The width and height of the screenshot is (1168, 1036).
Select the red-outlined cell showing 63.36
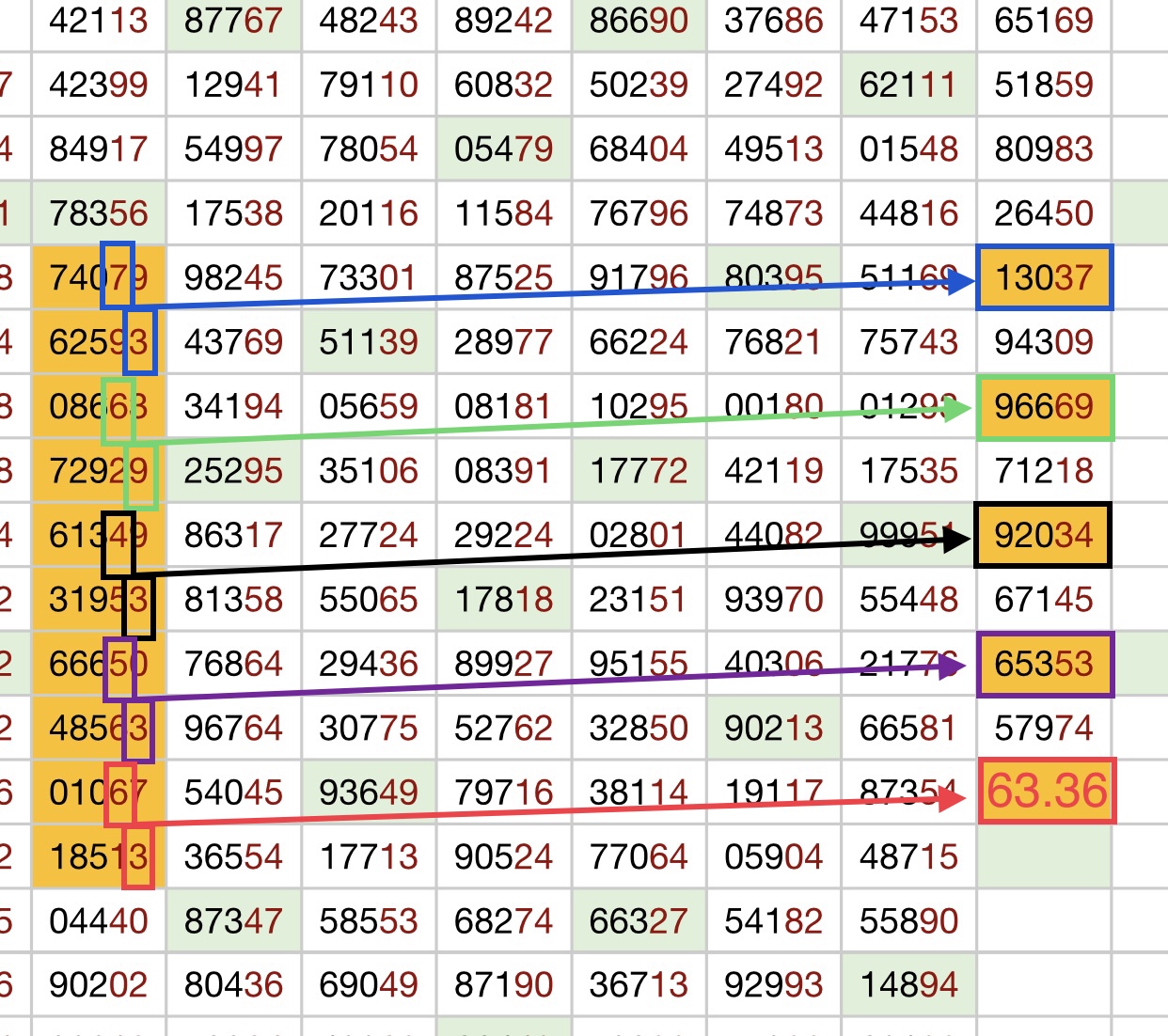coord(1047,792)
